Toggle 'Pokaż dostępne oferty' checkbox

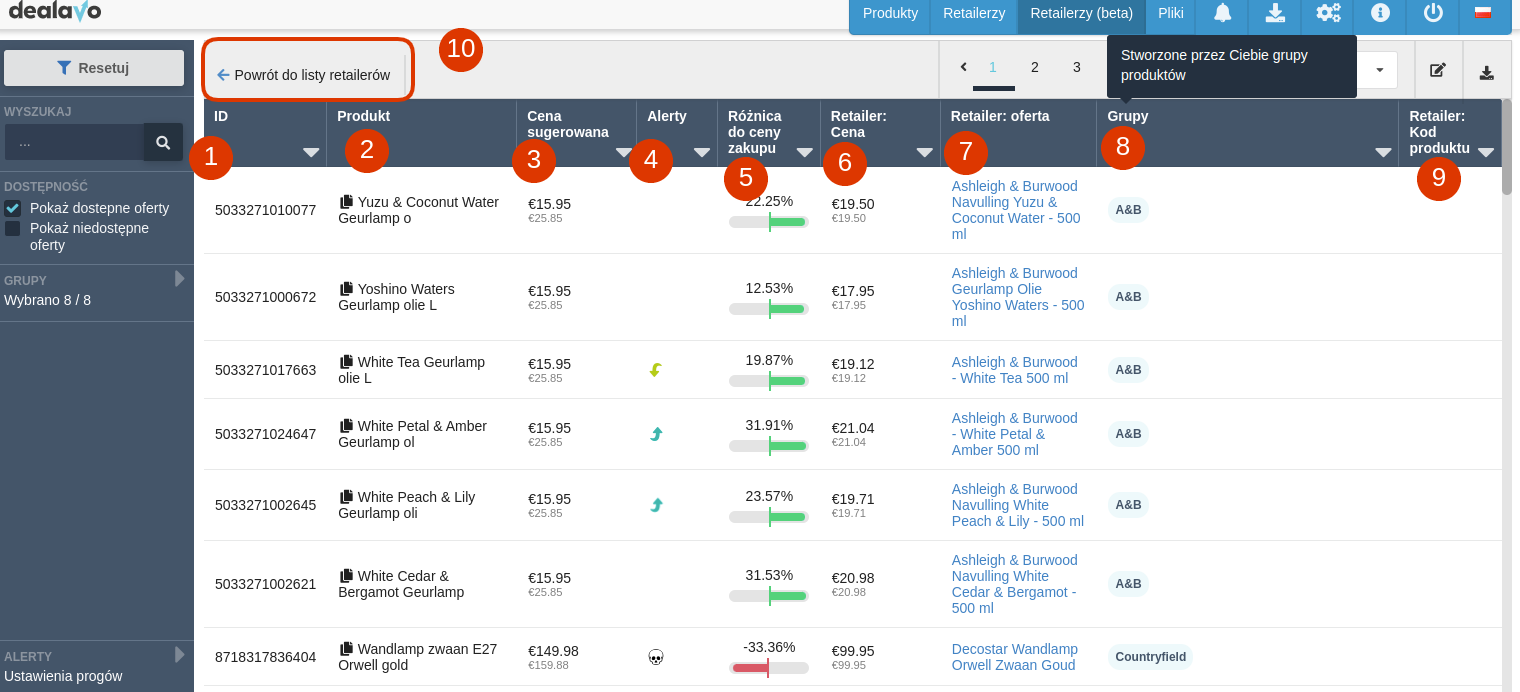[x=13, y=208]
